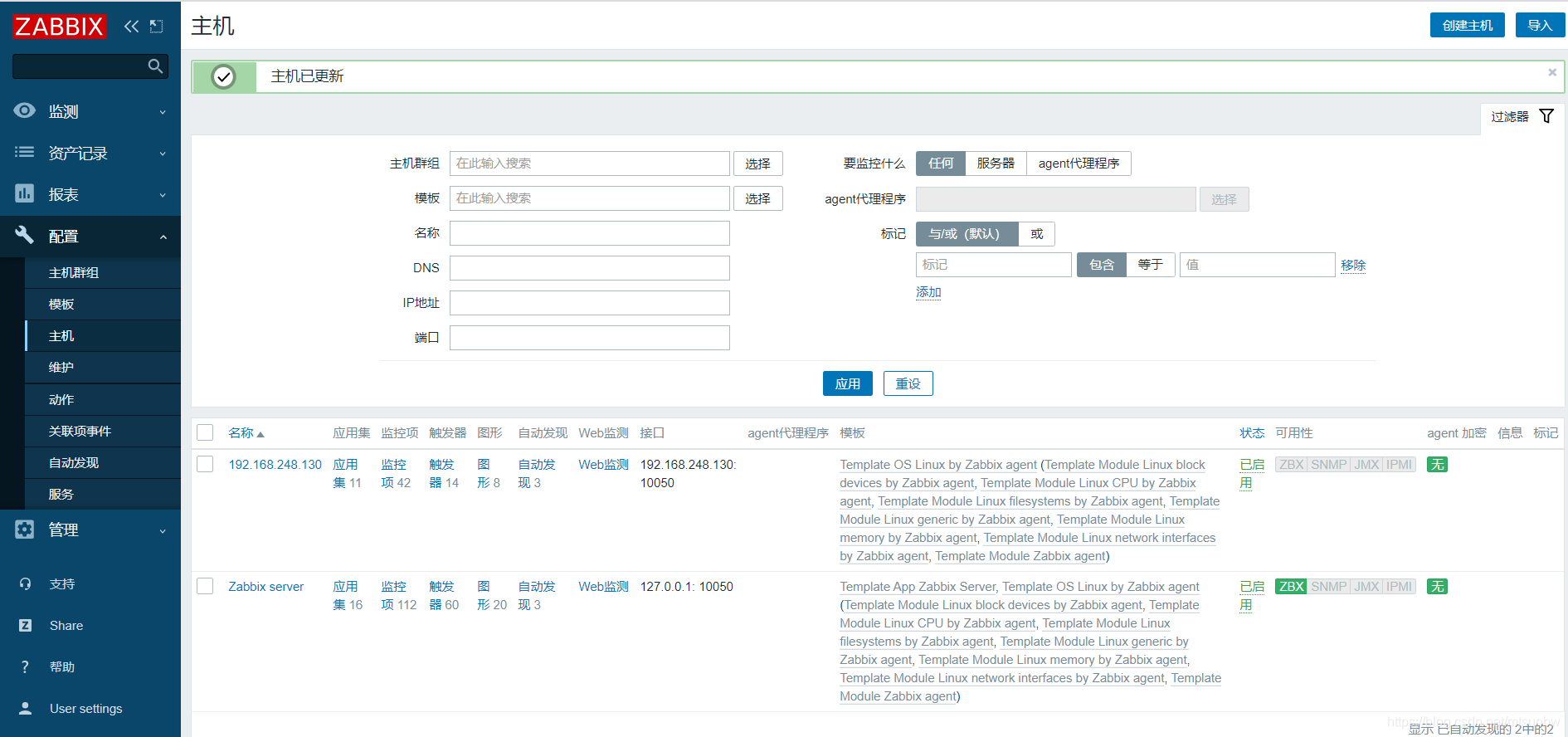Screen dimensions: 1568x737
Task: Click into the 名称 filter field
Action: point(590,233)
